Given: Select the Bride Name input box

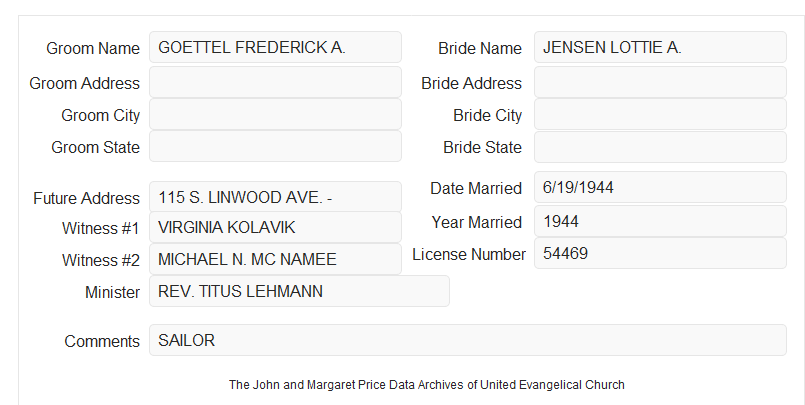Looking at the screenshot, I should (x=660, y=47).
